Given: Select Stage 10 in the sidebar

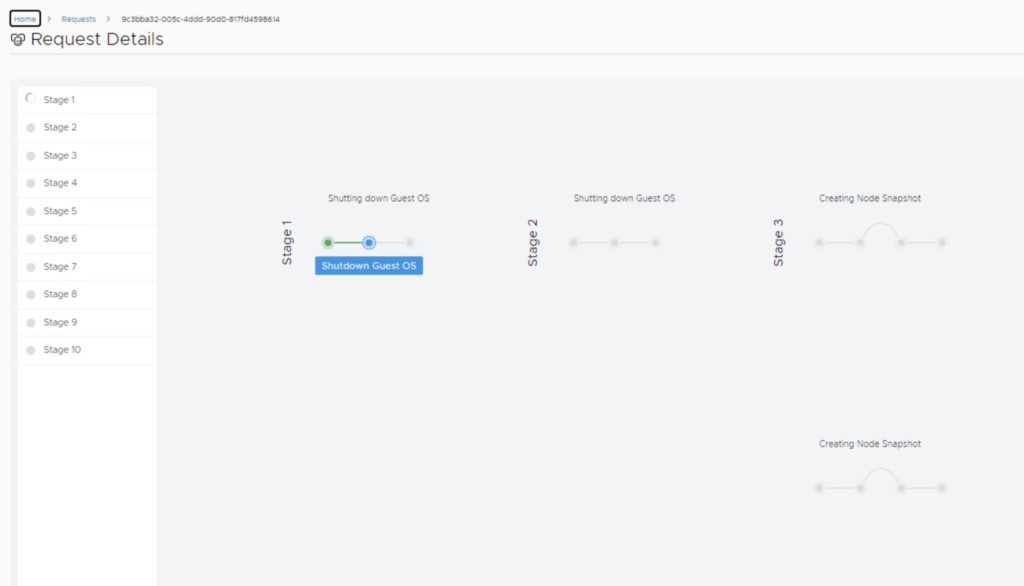Looking at the screenshot, I should [62, 350].
